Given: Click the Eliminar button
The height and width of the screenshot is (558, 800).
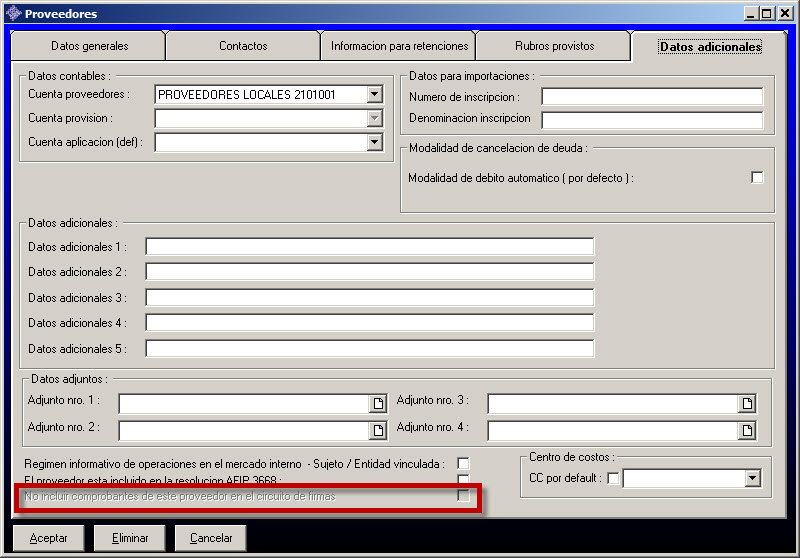Looking at the screenshot, I should pyautogui.click(x=129, y=538).
